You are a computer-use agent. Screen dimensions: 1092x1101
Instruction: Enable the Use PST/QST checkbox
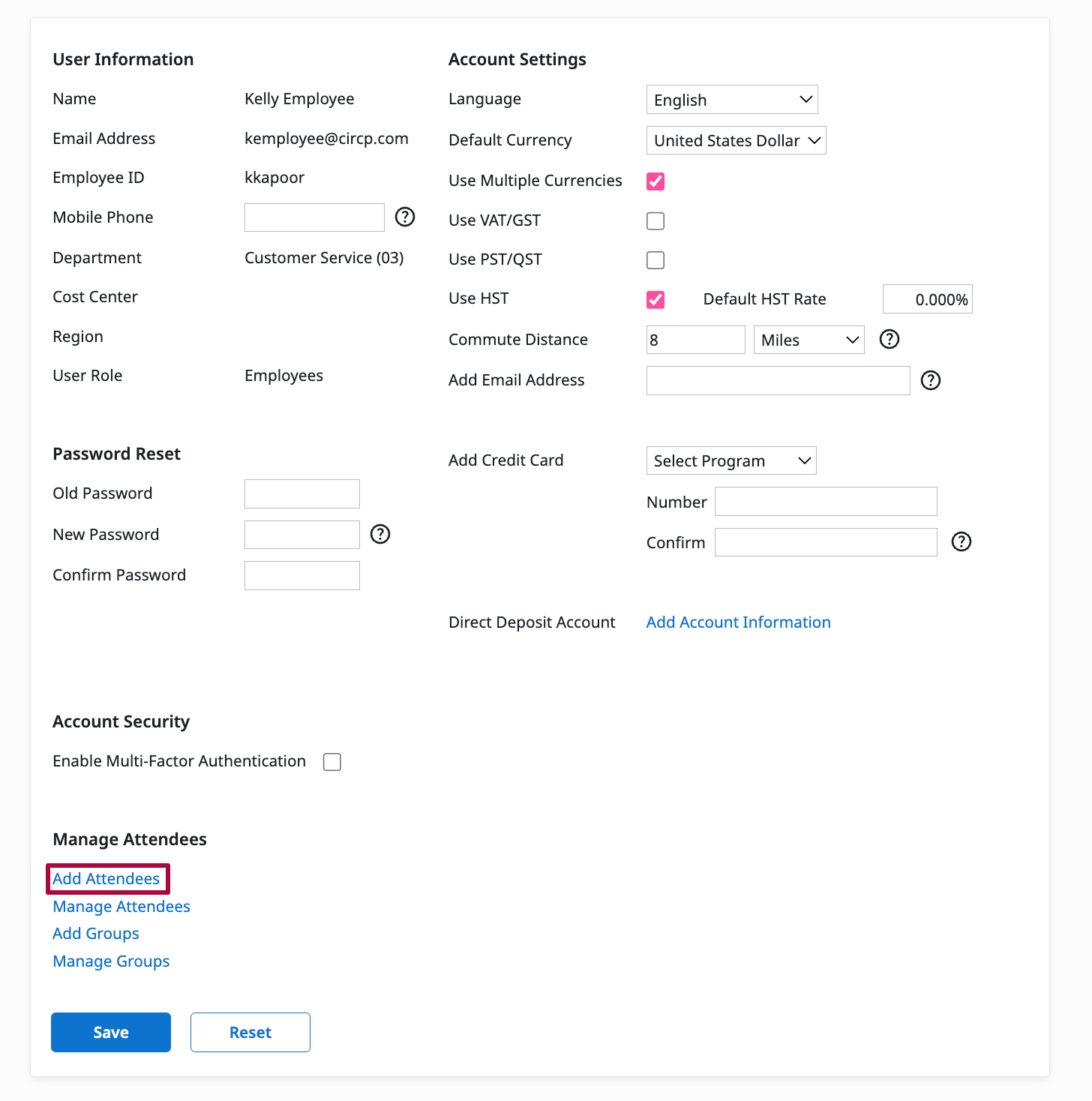coord(655,260)
